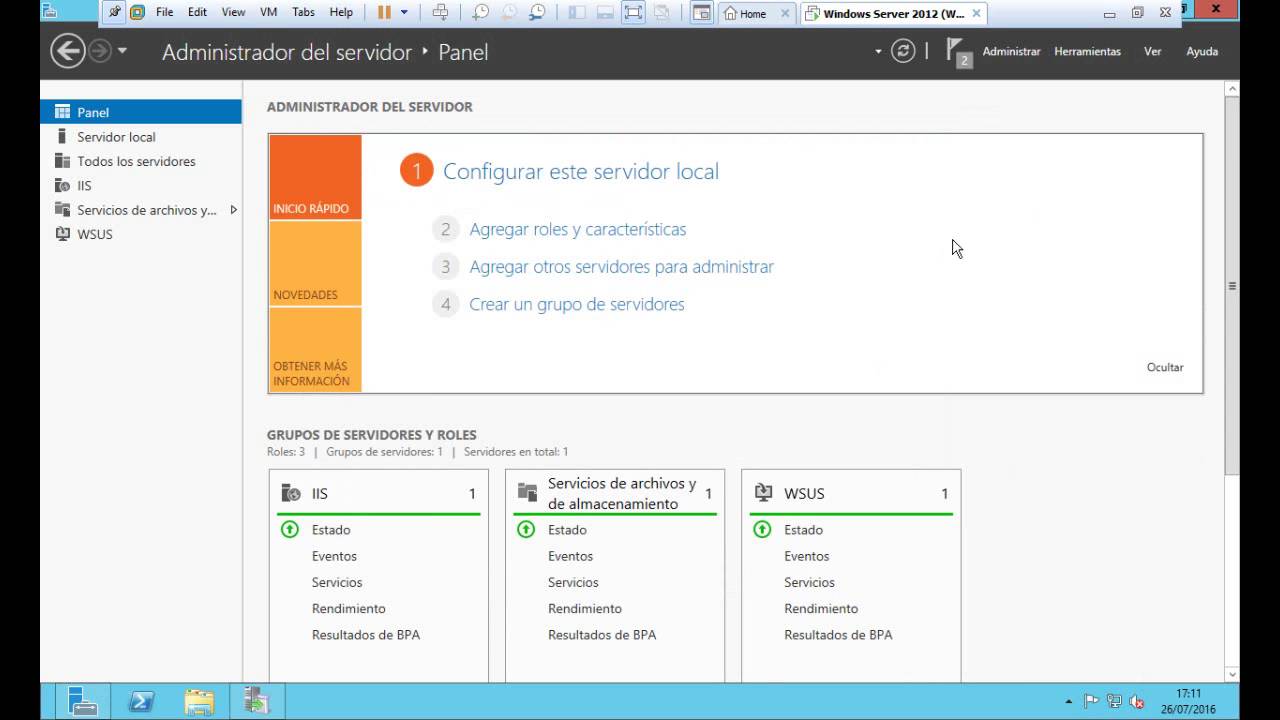Click the back navigation arrow in Server Manager
This screenshot has width=1280, height=720.
pos(68,51)
